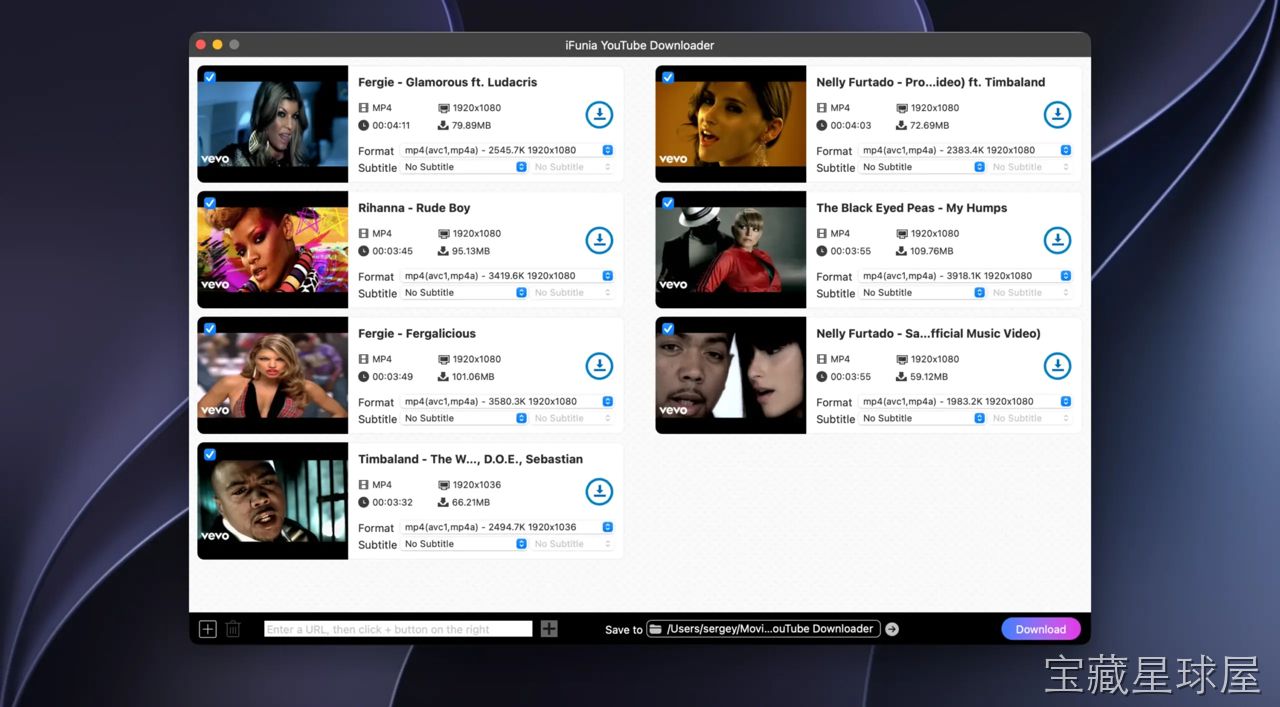Image resolution: width=1280 pixels, height=707 pixels.
Task: Click the My Humps video thumbnail
Action: coord(731,250)
